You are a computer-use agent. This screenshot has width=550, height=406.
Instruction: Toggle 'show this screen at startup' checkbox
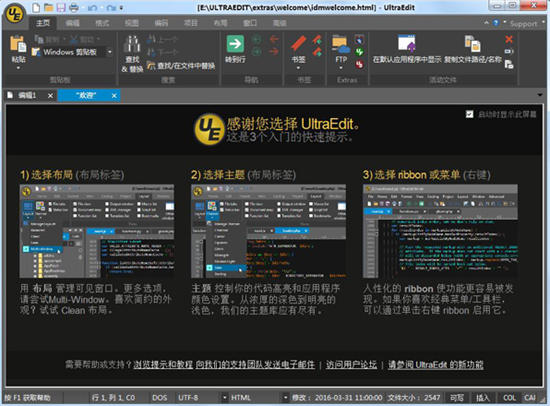coord(469,114)
